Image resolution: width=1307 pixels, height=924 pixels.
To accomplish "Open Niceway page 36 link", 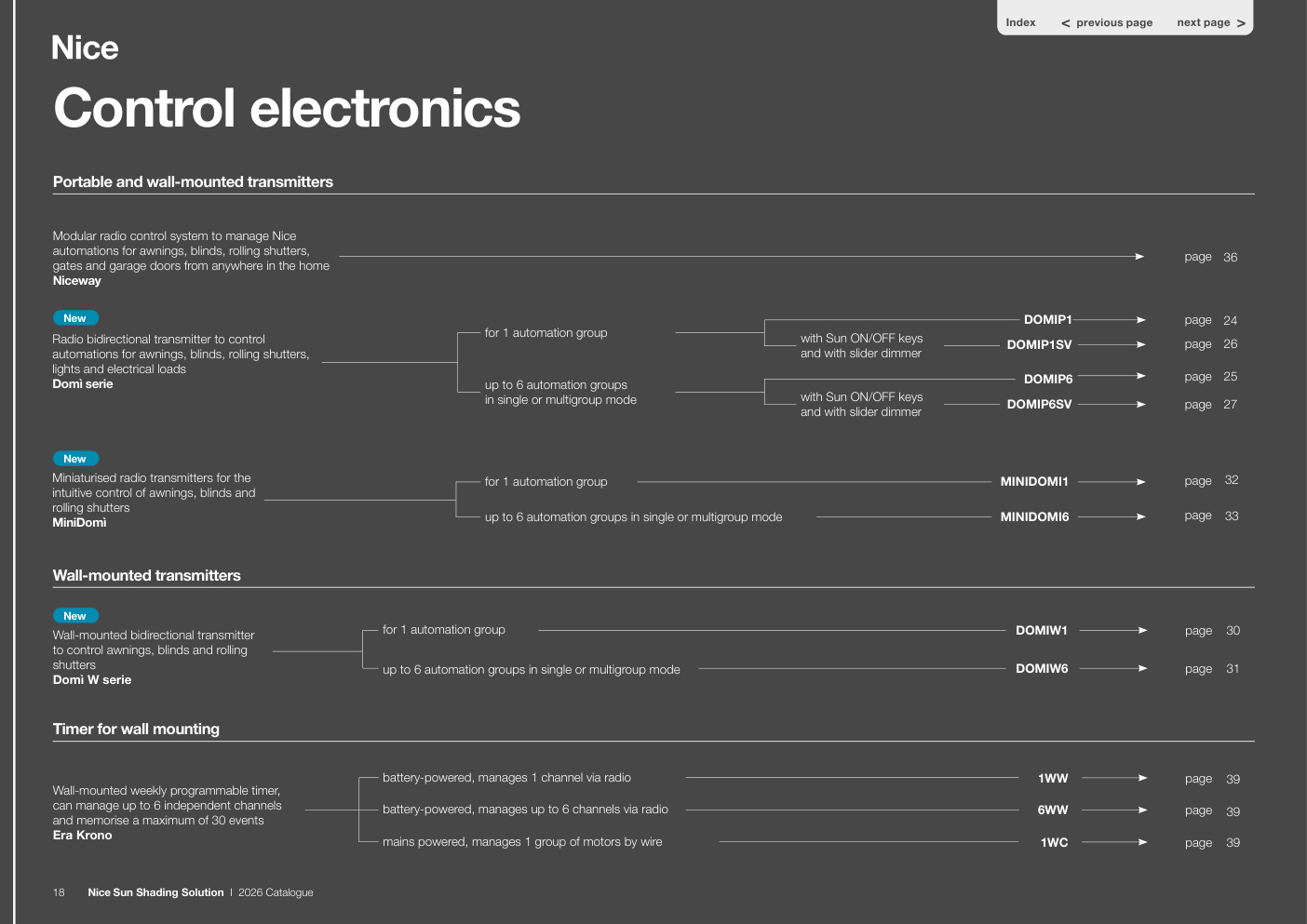I will pos(1210,257).
